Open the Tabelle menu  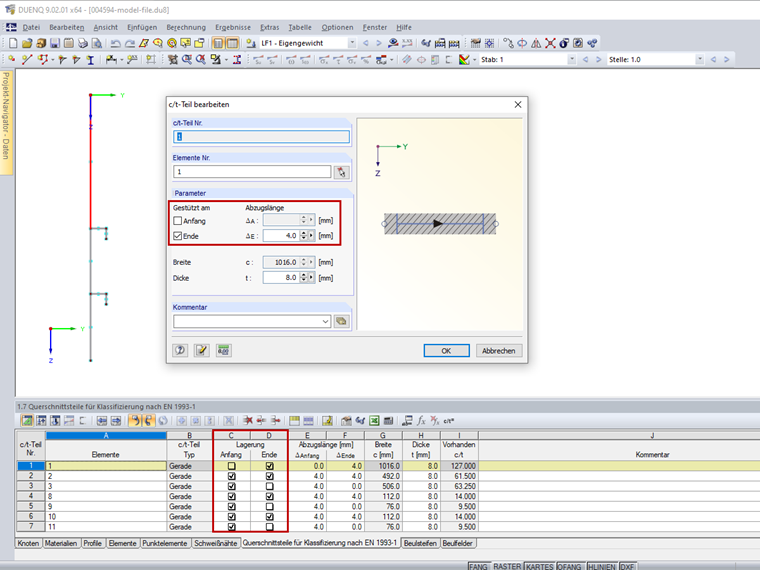tap(300, 27)
